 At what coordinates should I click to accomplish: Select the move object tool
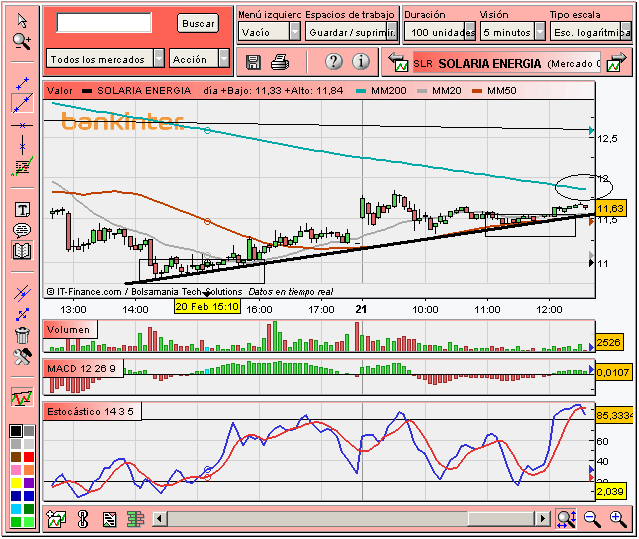pyautogui.click(x=22, y=314)
